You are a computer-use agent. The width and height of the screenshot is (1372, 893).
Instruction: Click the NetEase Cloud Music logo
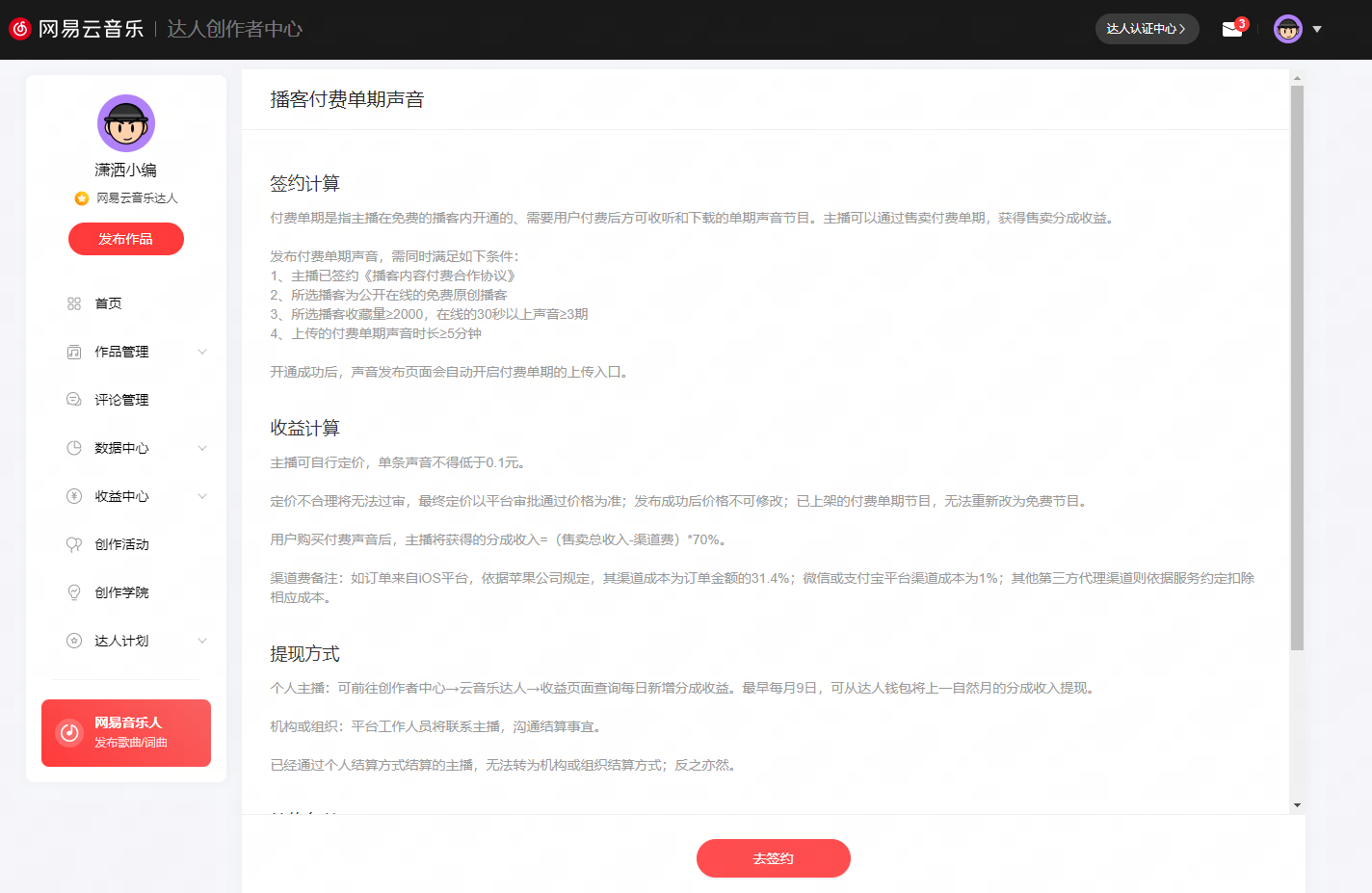click(20, 29)
